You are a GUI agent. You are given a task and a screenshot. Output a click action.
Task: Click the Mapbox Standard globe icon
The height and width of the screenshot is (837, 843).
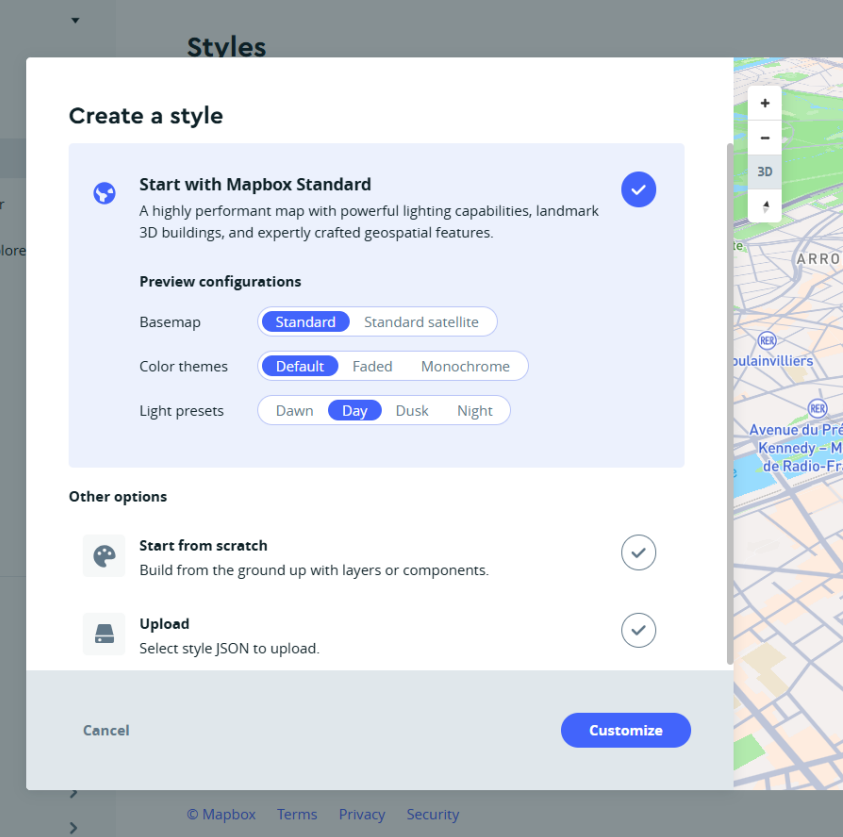click(x=104, y=193)
